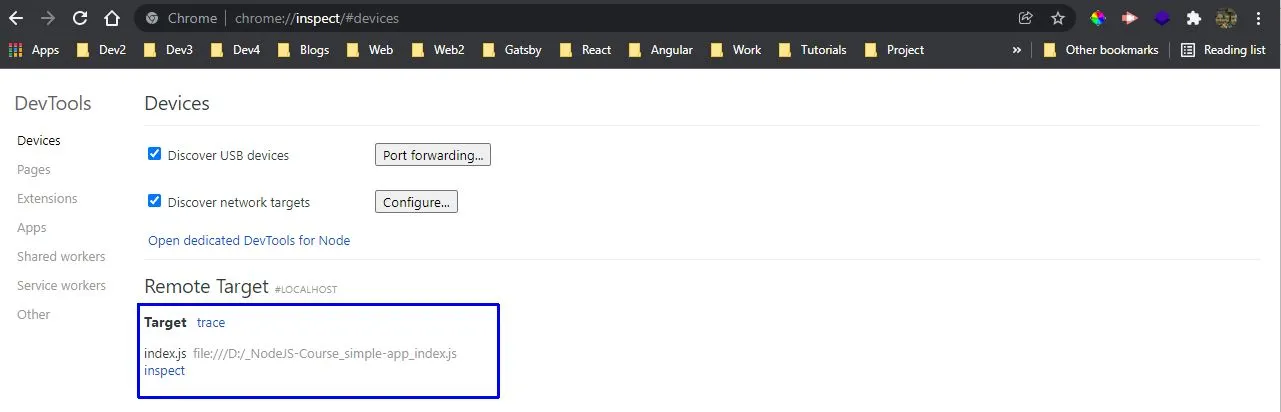Open the Dev2 bookmark folder
1281x412 pixels.
pos(102,50)
